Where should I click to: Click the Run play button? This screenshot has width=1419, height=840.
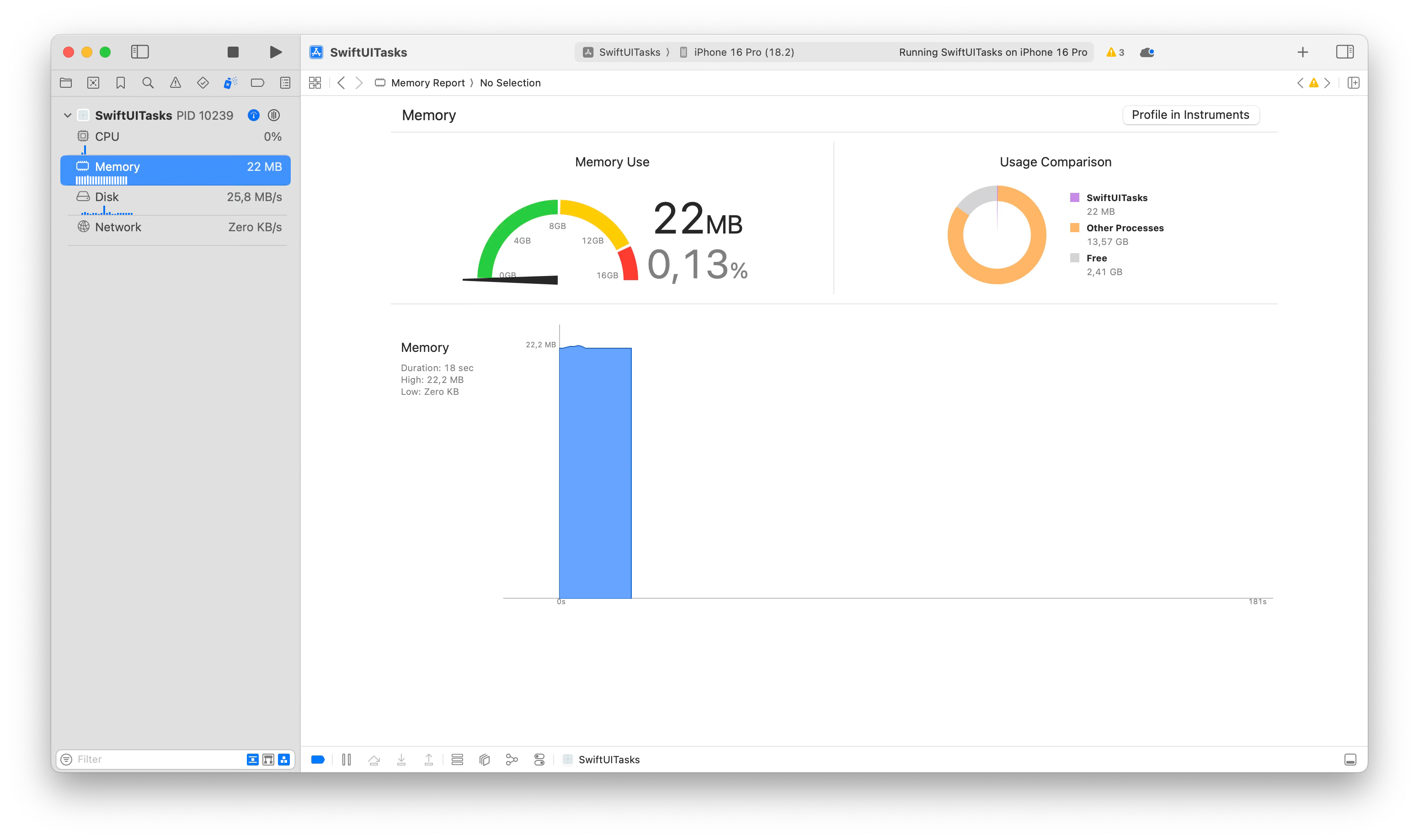point(276,52)
